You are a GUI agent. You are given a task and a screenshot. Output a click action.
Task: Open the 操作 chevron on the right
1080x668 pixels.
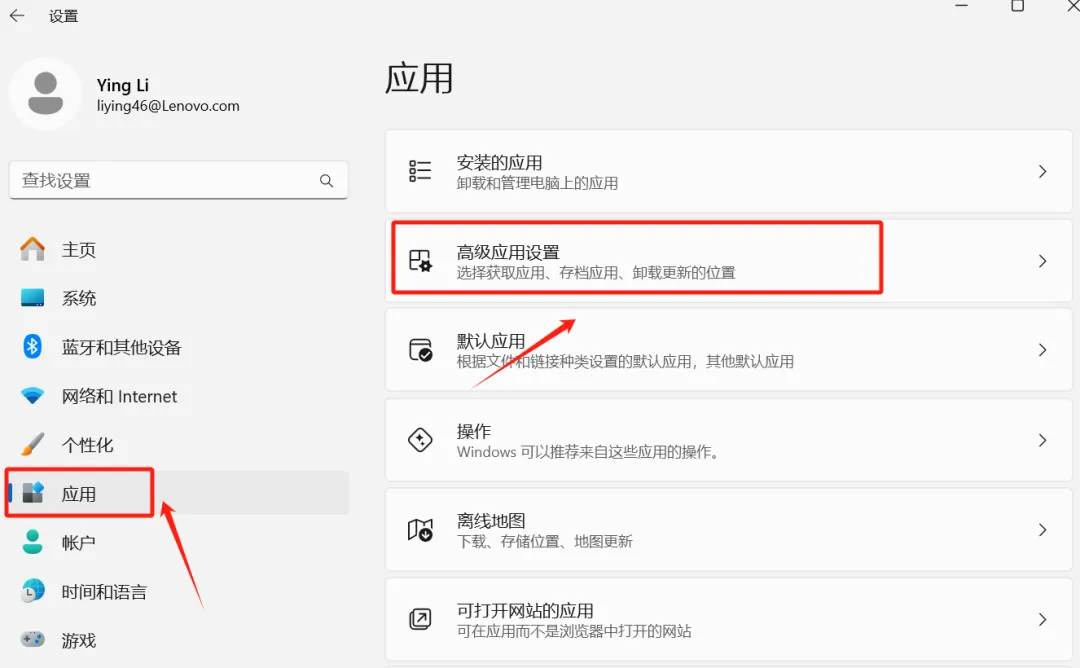tap(1042, 440)
